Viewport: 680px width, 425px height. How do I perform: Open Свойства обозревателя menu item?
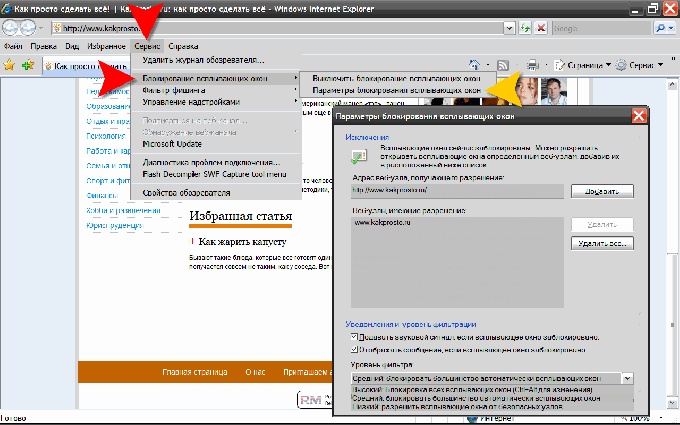point(216,193)
